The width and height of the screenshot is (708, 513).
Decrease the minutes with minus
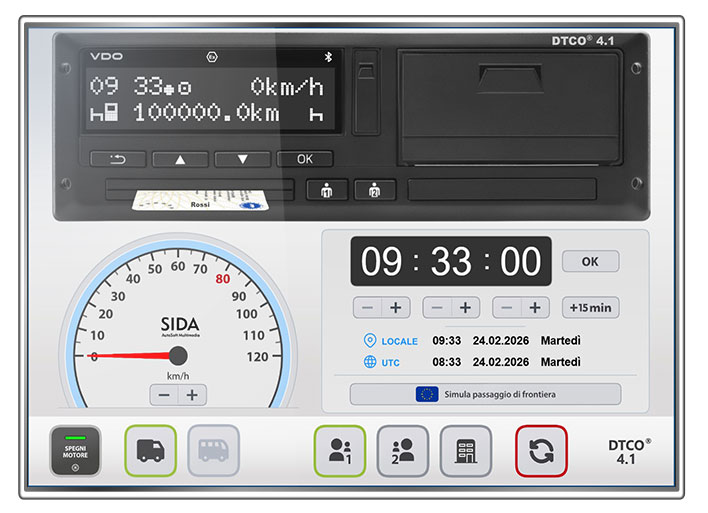(x=436, y=307)
